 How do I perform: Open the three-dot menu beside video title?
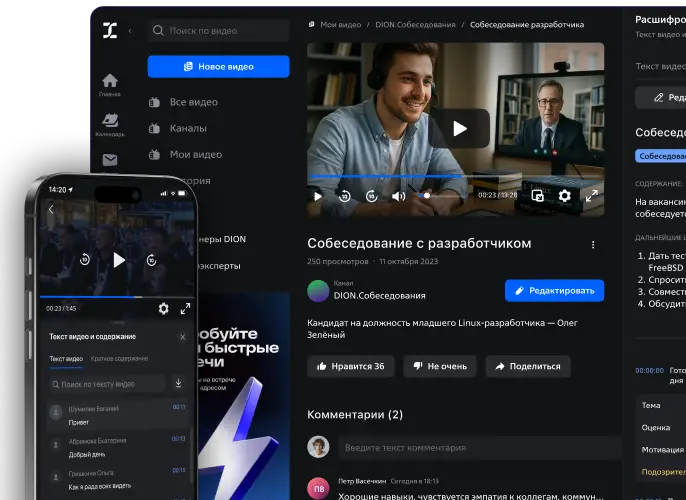click(593, 245)
